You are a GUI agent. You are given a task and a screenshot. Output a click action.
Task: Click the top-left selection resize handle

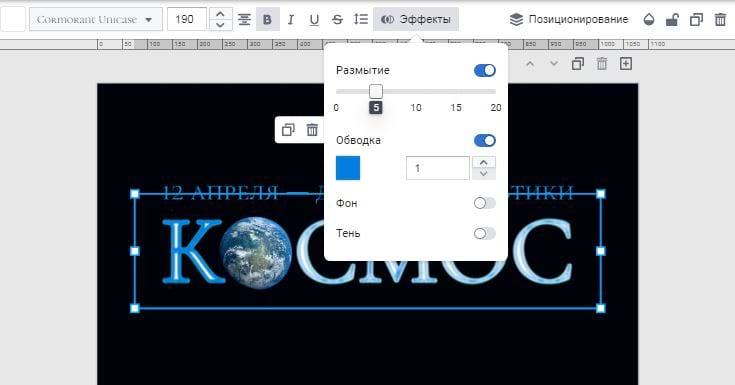click(x=135, y=194)
